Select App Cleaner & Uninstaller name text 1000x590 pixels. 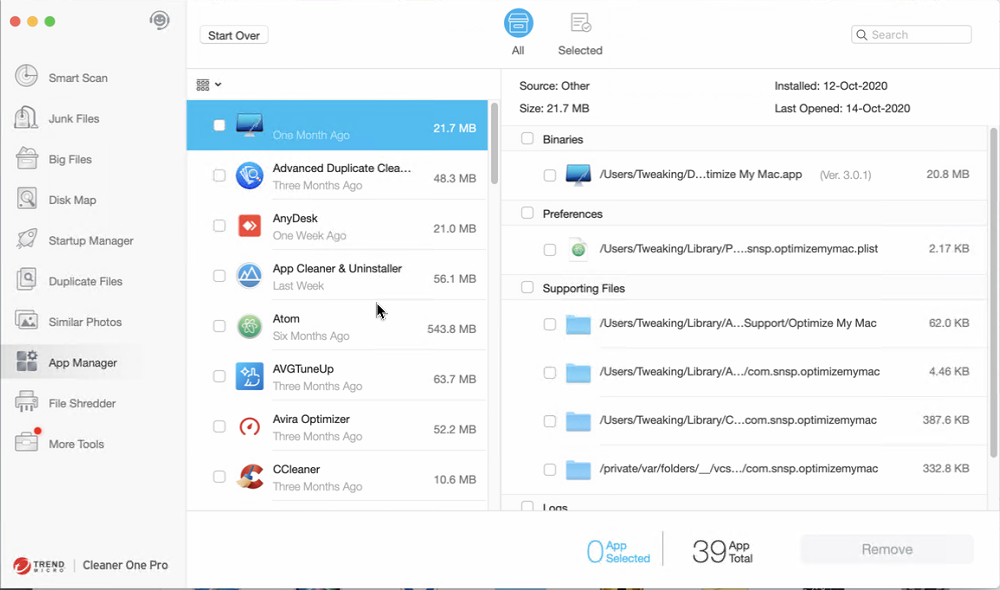coord(337,269)
